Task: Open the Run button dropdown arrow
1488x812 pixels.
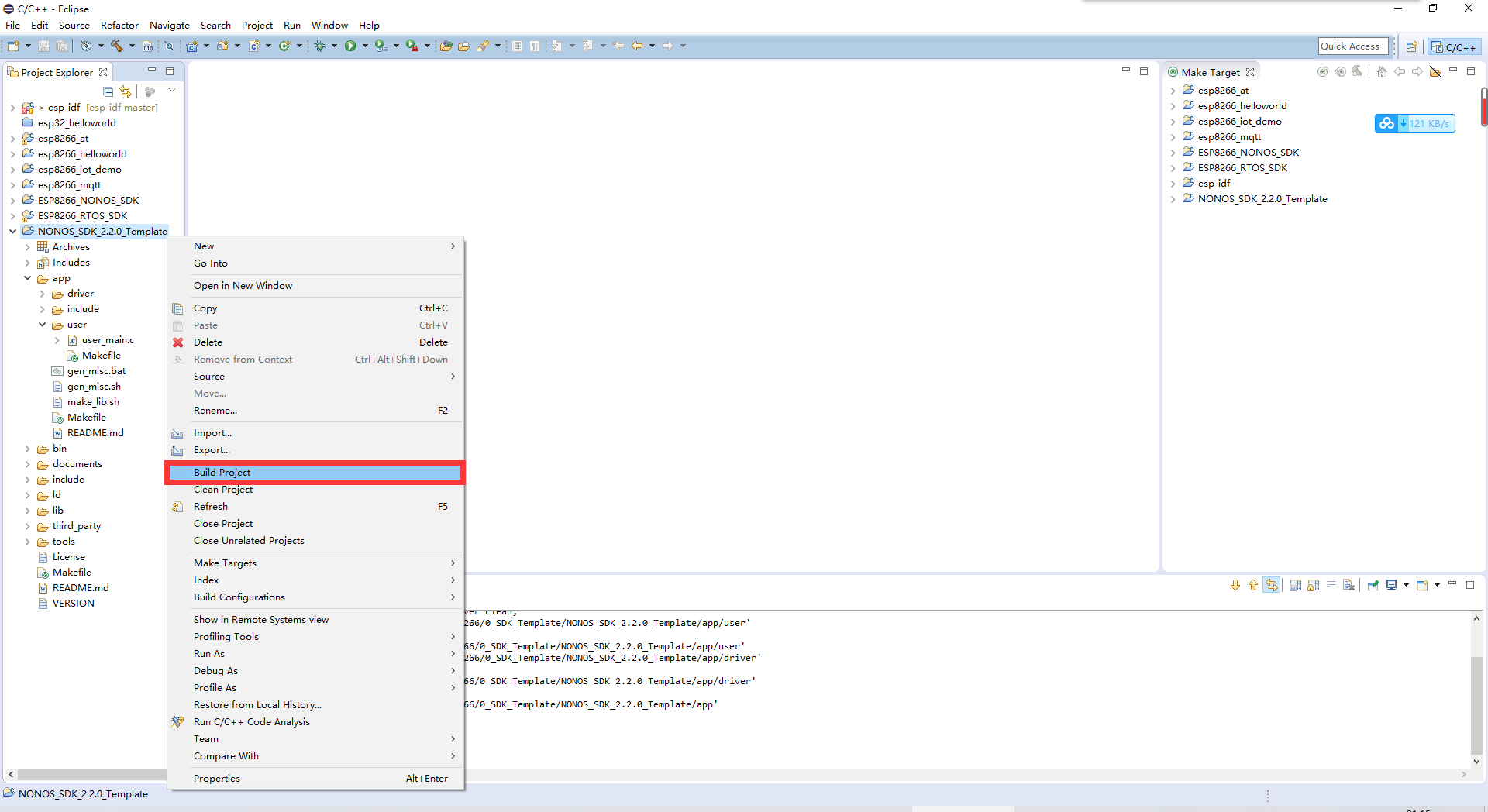Action: pyautogui.click(x=365, y=46)
